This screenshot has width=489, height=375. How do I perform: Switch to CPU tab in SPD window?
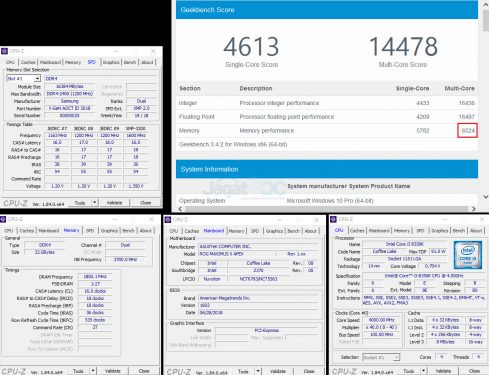point(10,62)
